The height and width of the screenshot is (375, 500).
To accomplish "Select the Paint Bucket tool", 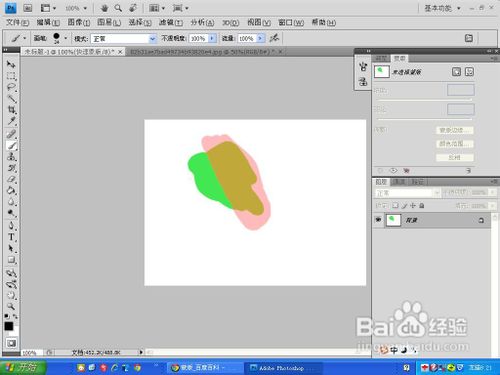I will pyautogui.click(x=11, y=191).
